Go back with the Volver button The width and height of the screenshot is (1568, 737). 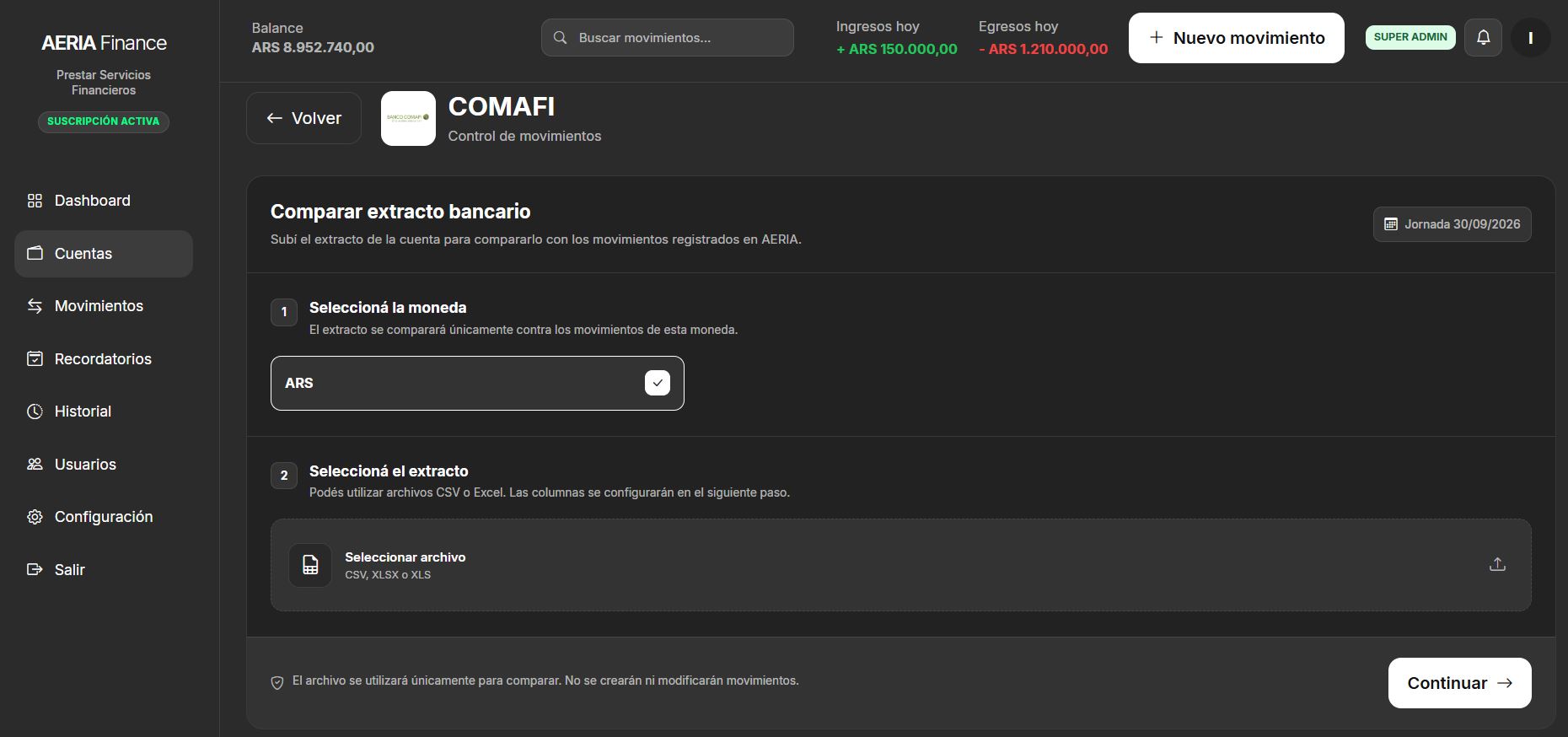303,118
